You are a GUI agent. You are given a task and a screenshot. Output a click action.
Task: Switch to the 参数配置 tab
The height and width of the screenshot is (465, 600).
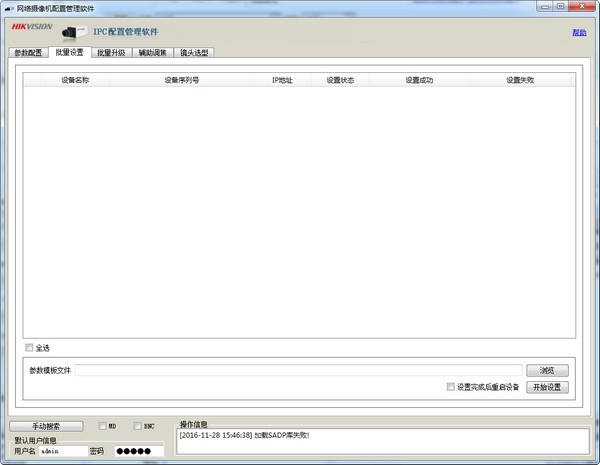(28, 53)
